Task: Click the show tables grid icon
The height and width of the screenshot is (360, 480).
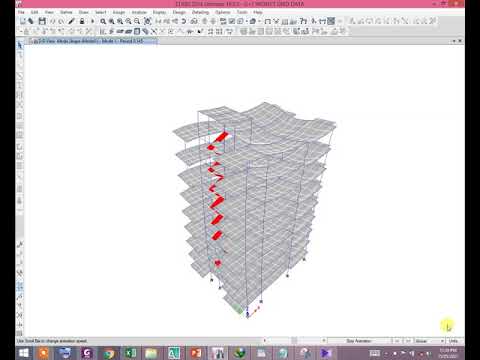Action: [x=331, y=21]
